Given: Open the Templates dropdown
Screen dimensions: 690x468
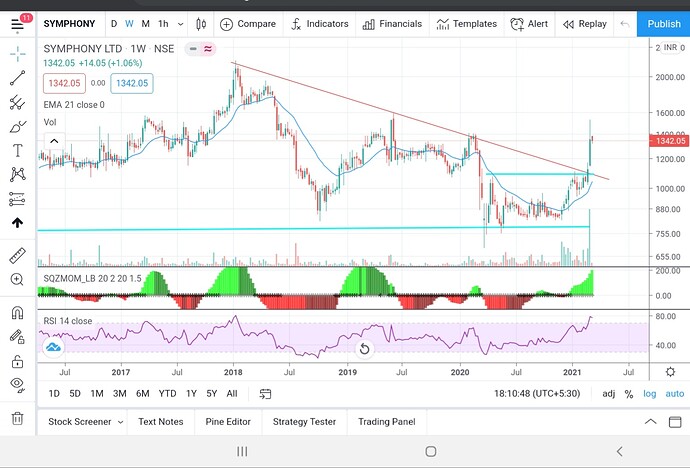Looking at the screenshot, I should [467, 24].
